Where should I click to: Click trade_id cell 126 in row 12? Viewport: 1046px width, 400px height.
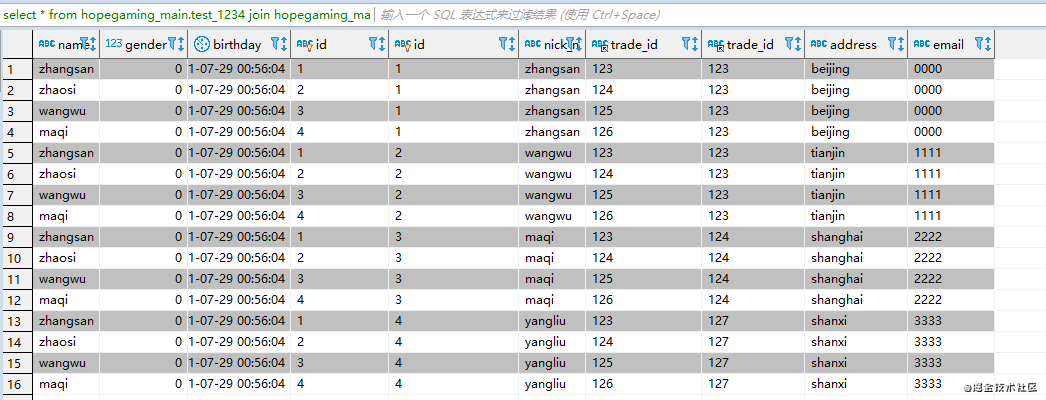pos(644,300)
